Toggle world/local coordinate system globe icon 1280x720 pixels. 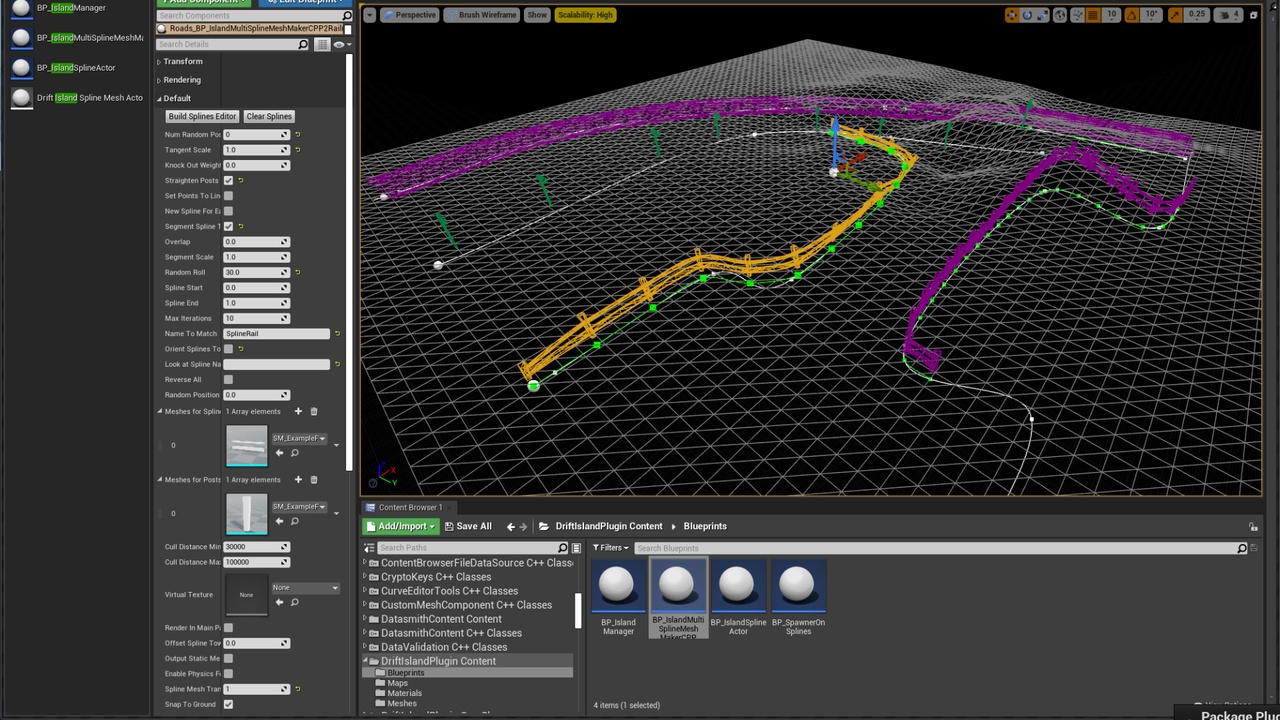(1060, 15)
